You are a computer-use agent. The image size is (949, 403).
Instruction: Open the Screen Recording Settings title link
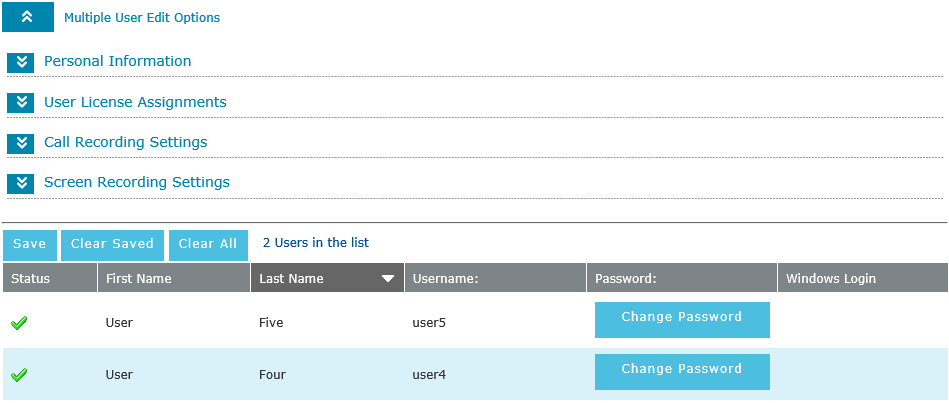(137, 182)
